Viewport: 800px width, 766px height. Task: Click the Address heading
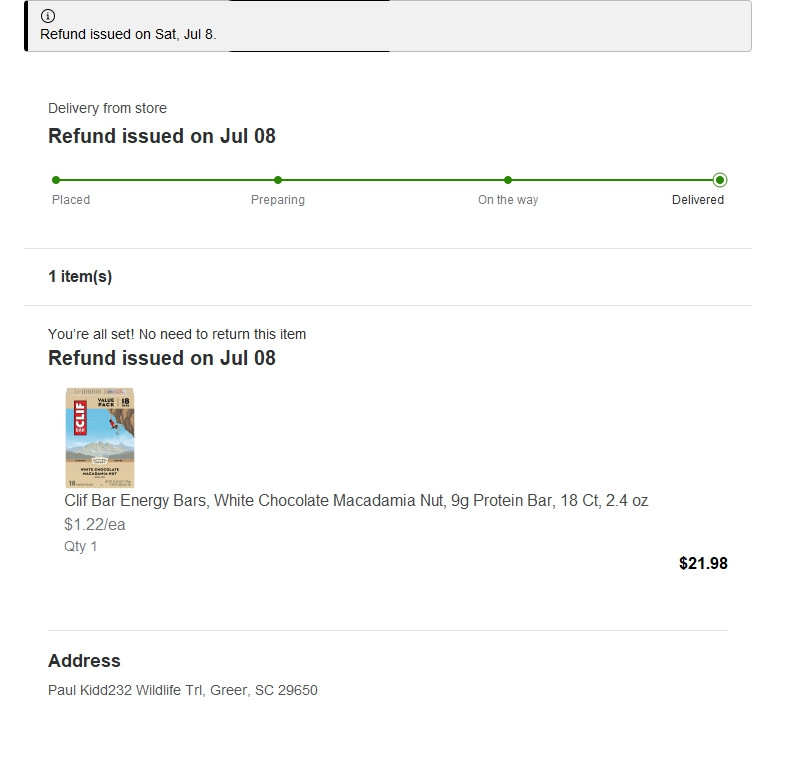pos(84,660)
